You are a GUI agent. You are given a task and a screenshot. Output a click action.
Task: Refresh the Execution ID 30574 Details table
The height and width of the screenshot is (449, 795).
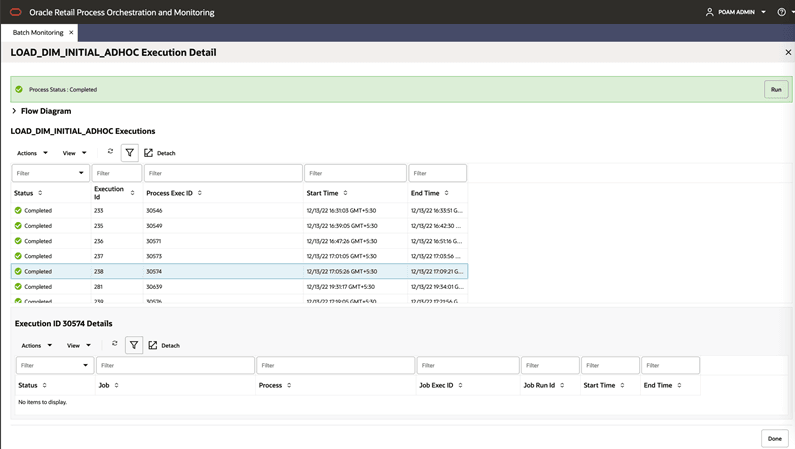click(115, 344)
